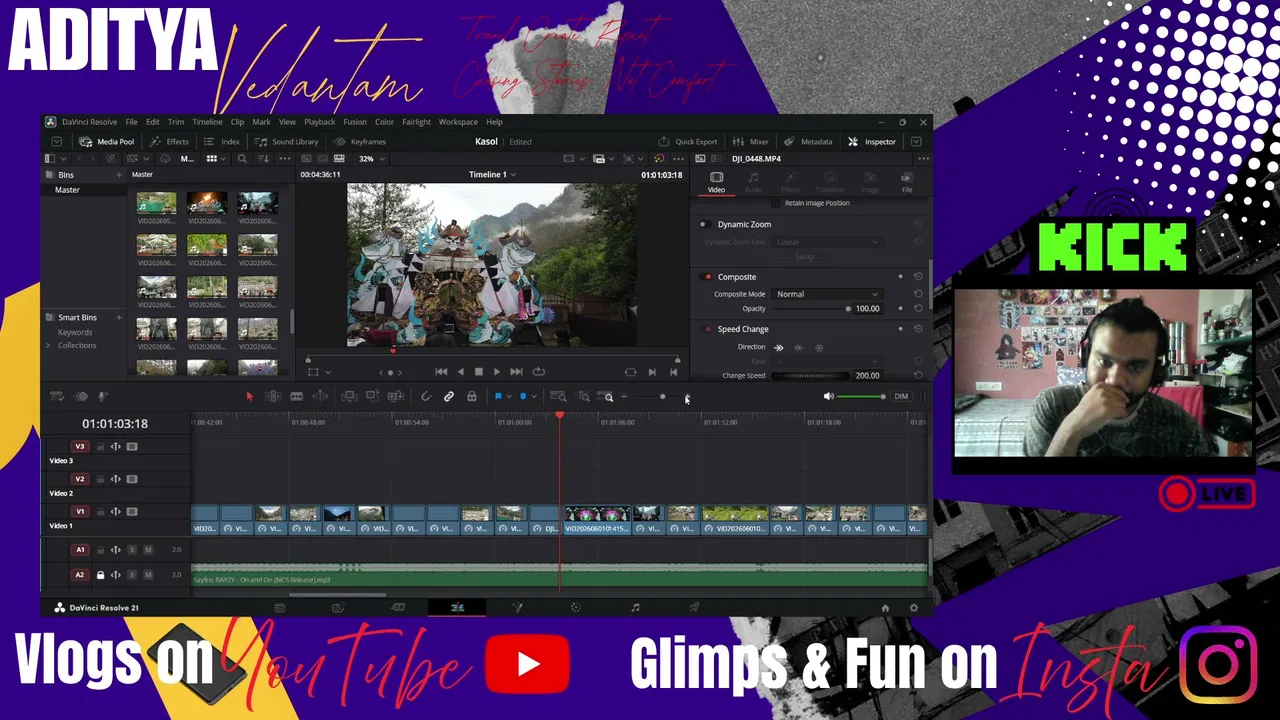Open the Composite Mode Normal dropdown
Viewport: 1280px width, 720px height.
pos(828,294)
